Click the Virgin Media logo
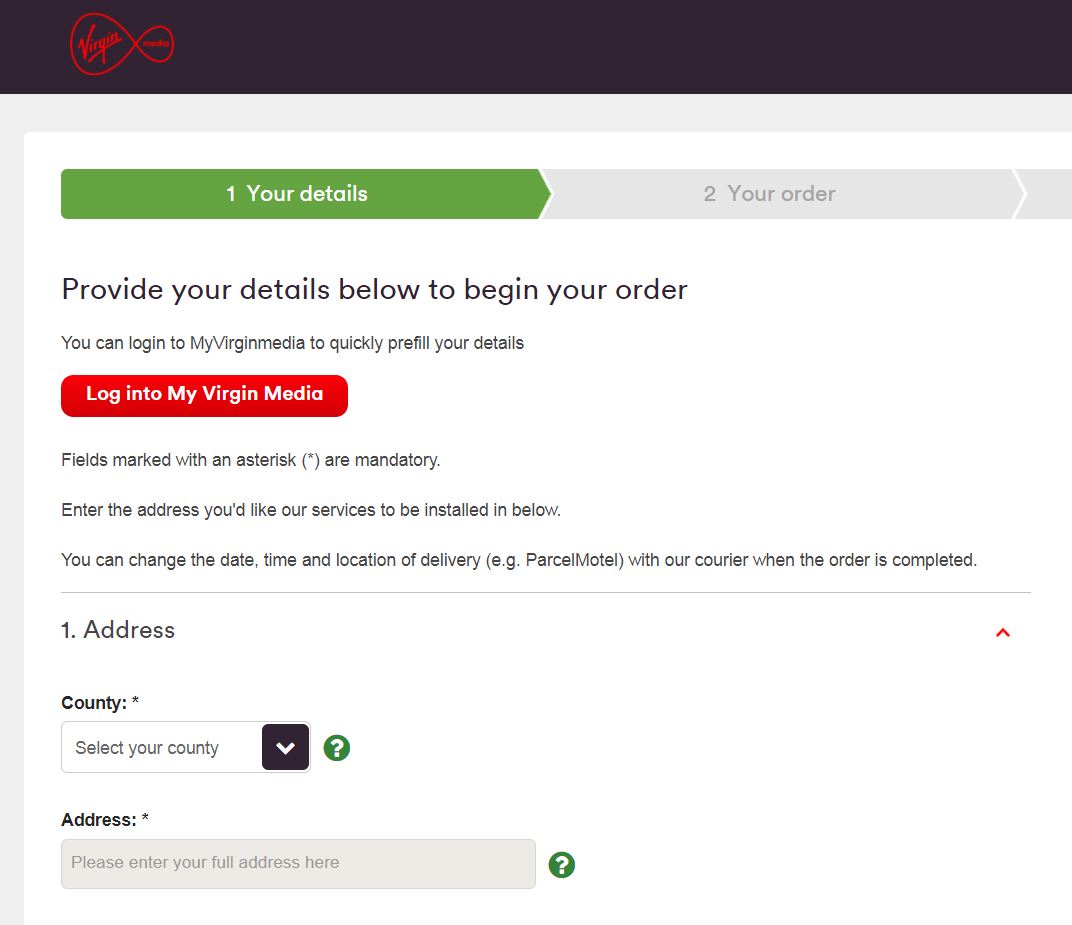1072x925 pixels. [x=120, y=44]
